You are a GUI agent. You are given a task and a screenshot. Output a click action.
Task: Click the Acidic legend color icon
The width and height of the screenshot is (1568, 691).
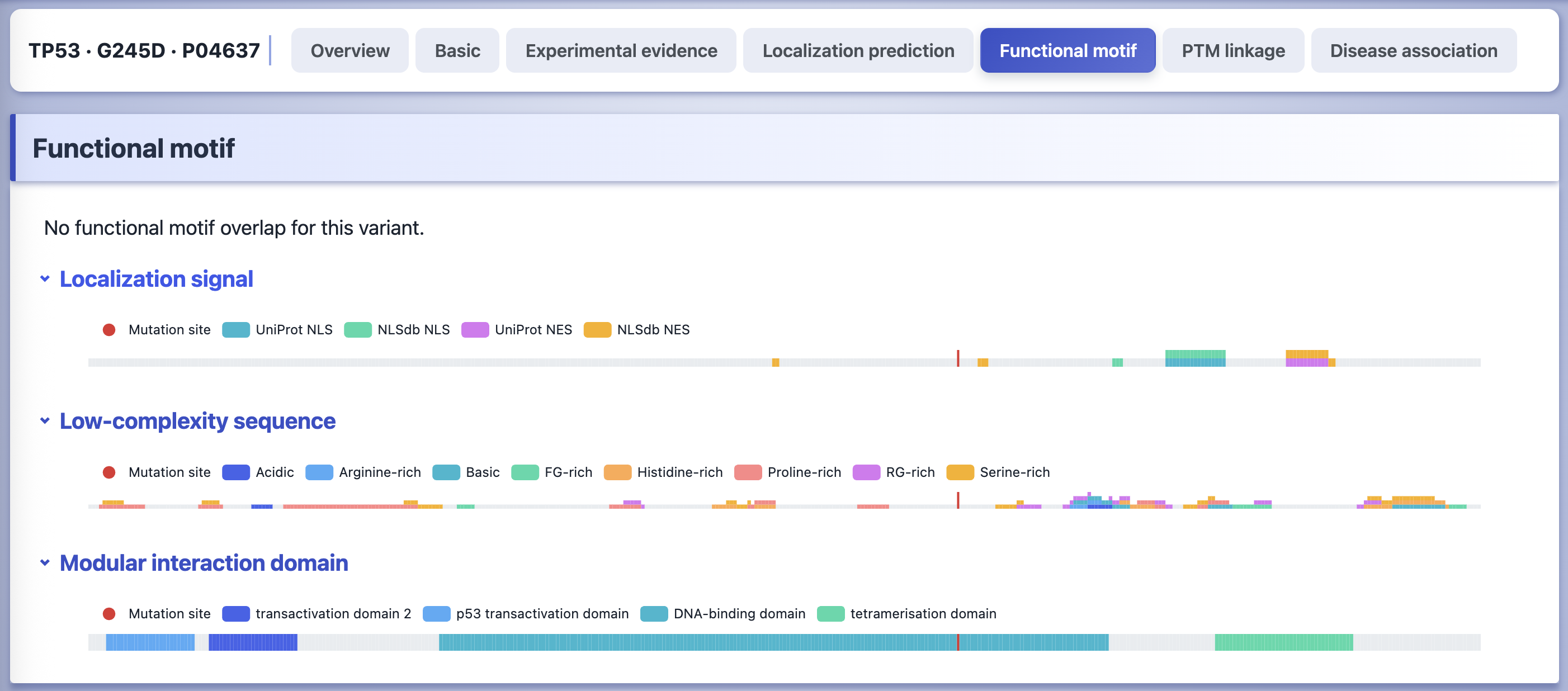(236, 472)
